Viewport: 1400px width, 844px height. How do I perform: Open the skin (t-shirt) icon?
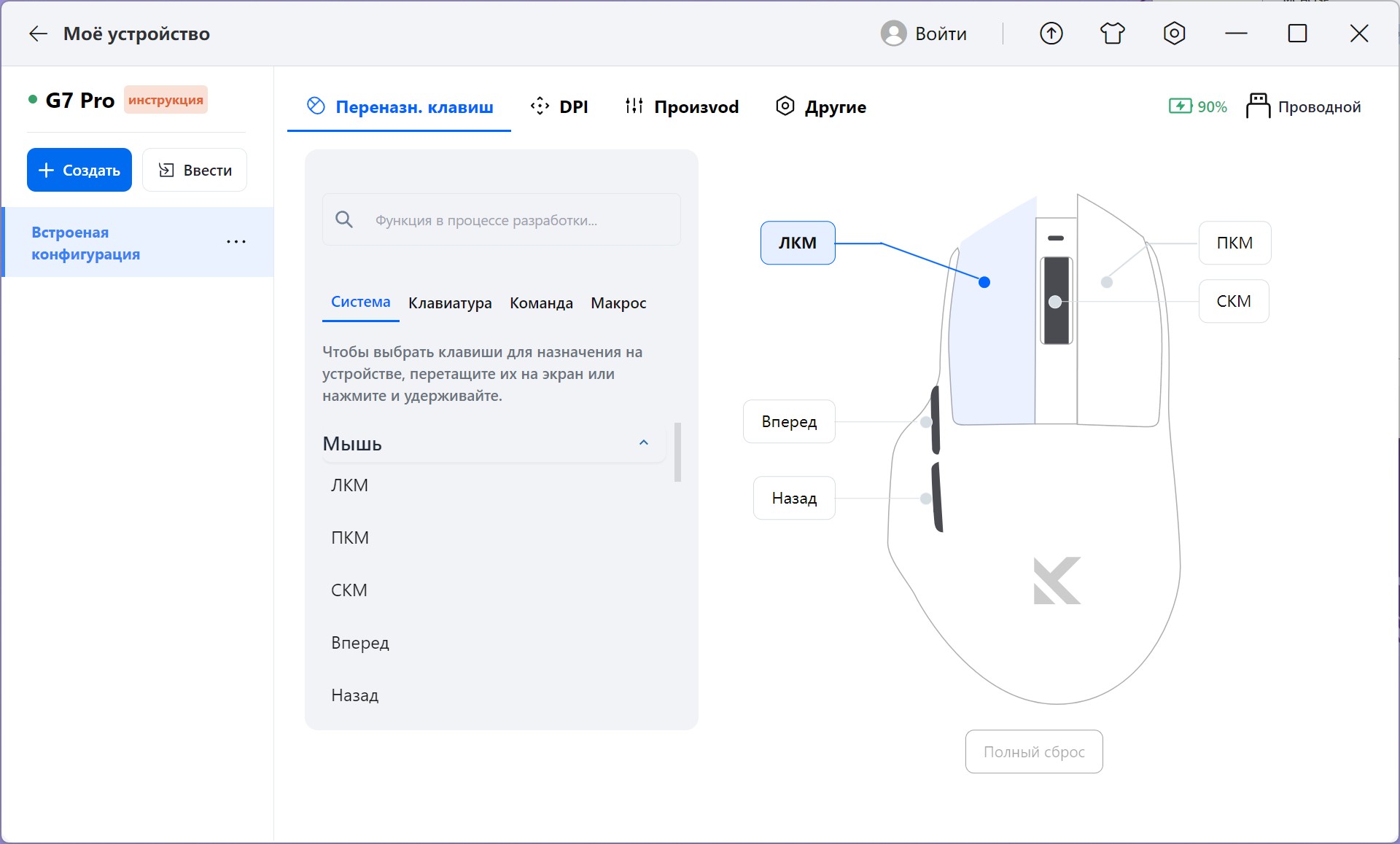pyautogui.click(x=1112, y=34)
